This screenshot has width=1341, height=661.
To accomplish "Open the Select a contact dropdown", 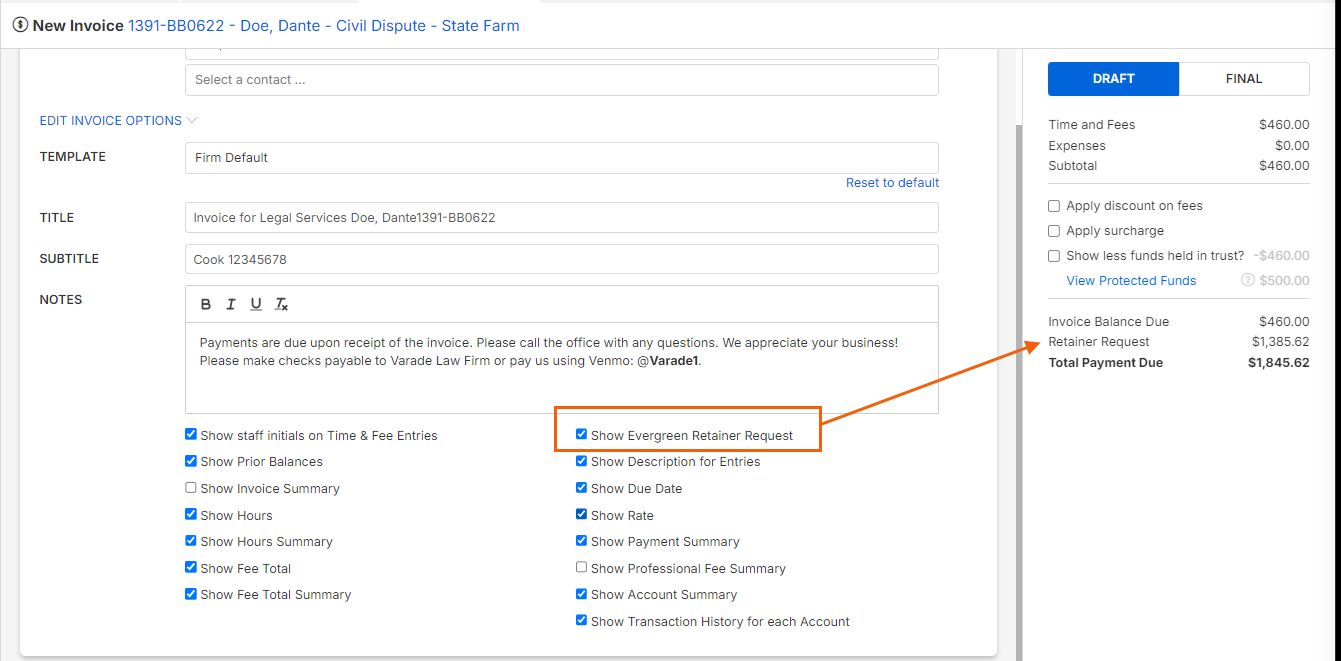I will [561, 80].
